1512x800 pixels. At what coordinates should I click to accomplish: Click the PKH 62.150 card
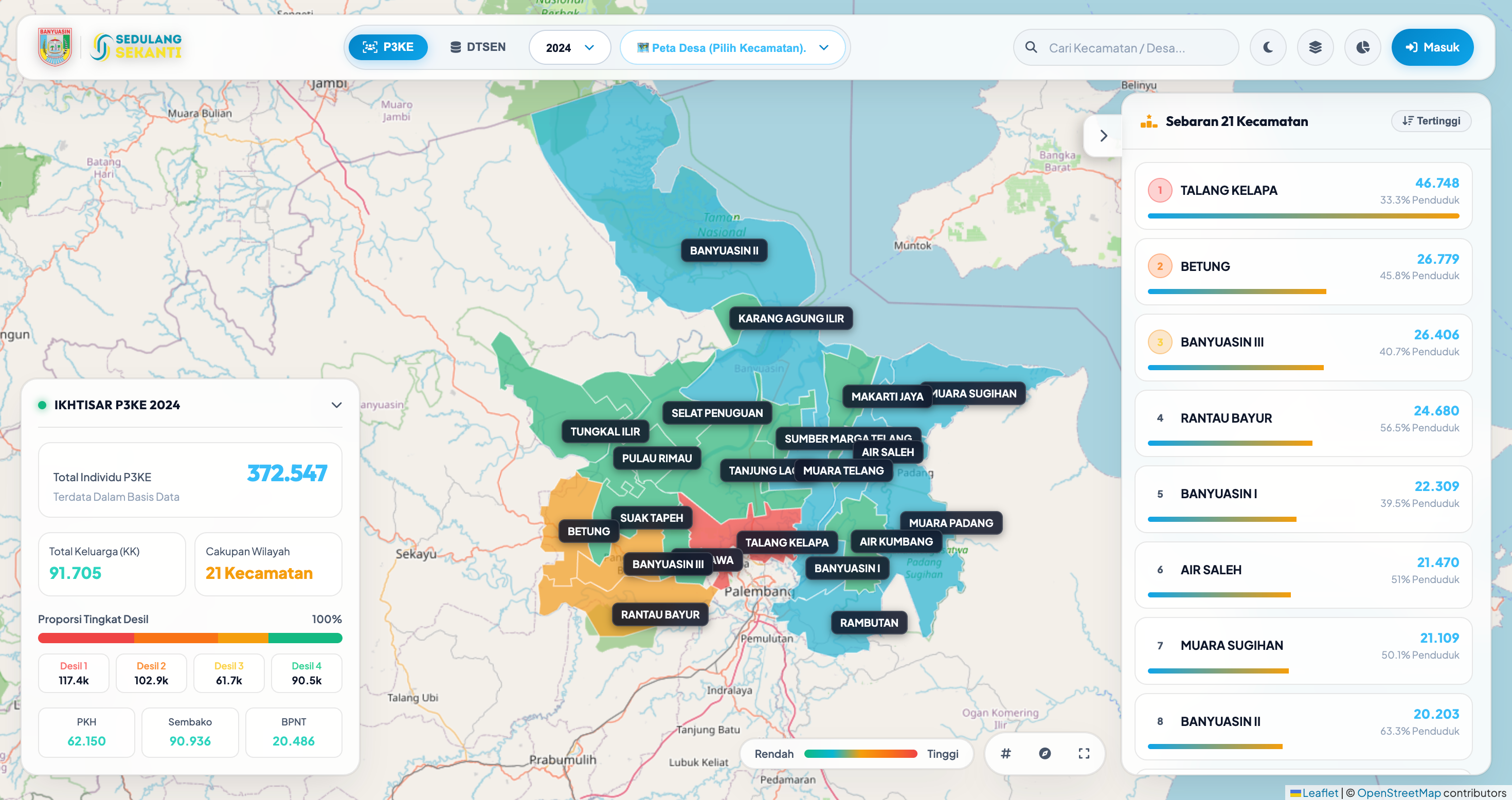coord(86,733)
